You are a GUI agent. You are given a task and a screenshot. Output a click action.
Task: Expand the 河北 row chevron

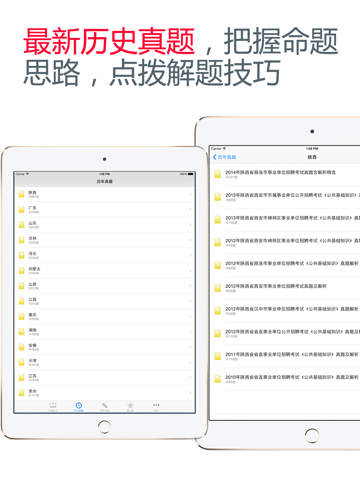[190, 255]
